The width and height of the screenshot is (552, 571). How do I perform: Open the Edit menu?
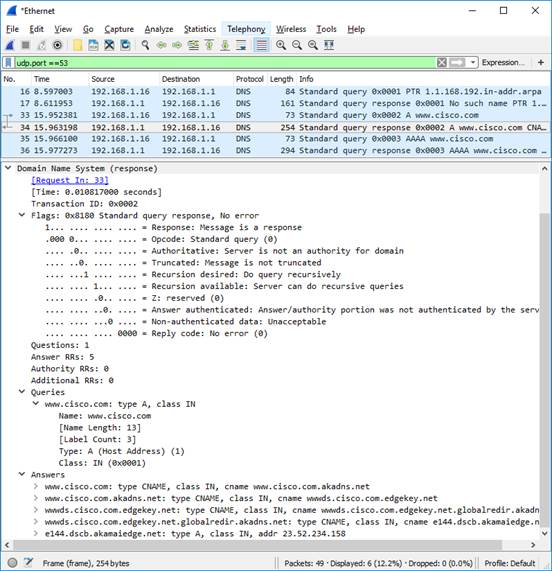click(x=36, y=29)
